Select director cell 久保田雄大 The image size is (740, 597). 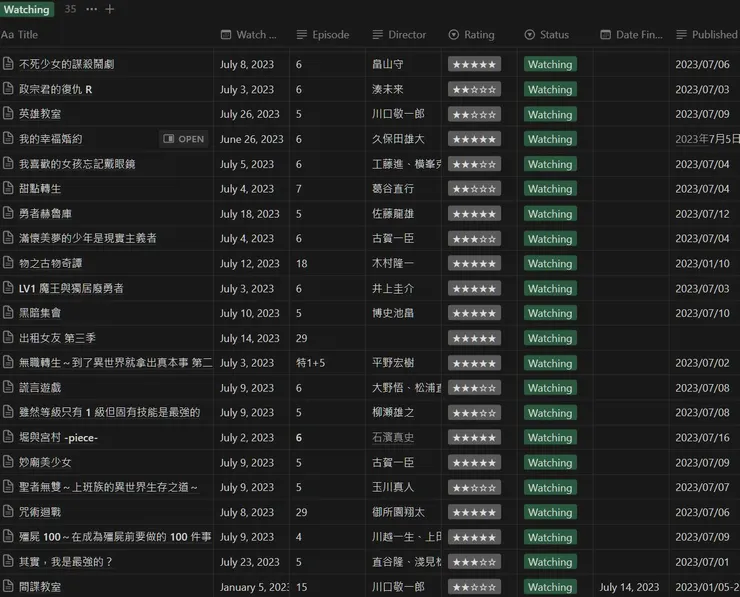[x=398, y=139]
